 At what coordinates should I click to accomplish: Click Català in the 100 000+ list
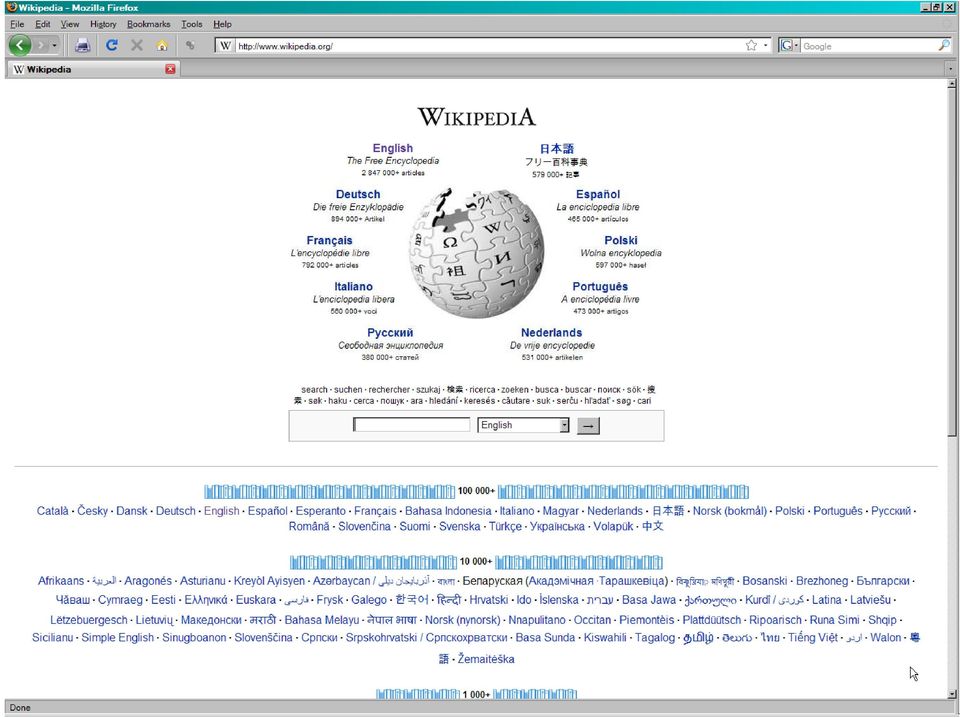tap(53, 510)
